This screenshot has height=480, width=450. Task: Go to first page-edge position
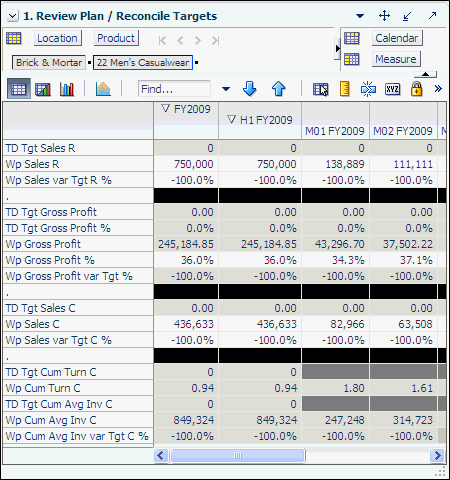coord(162,41)
